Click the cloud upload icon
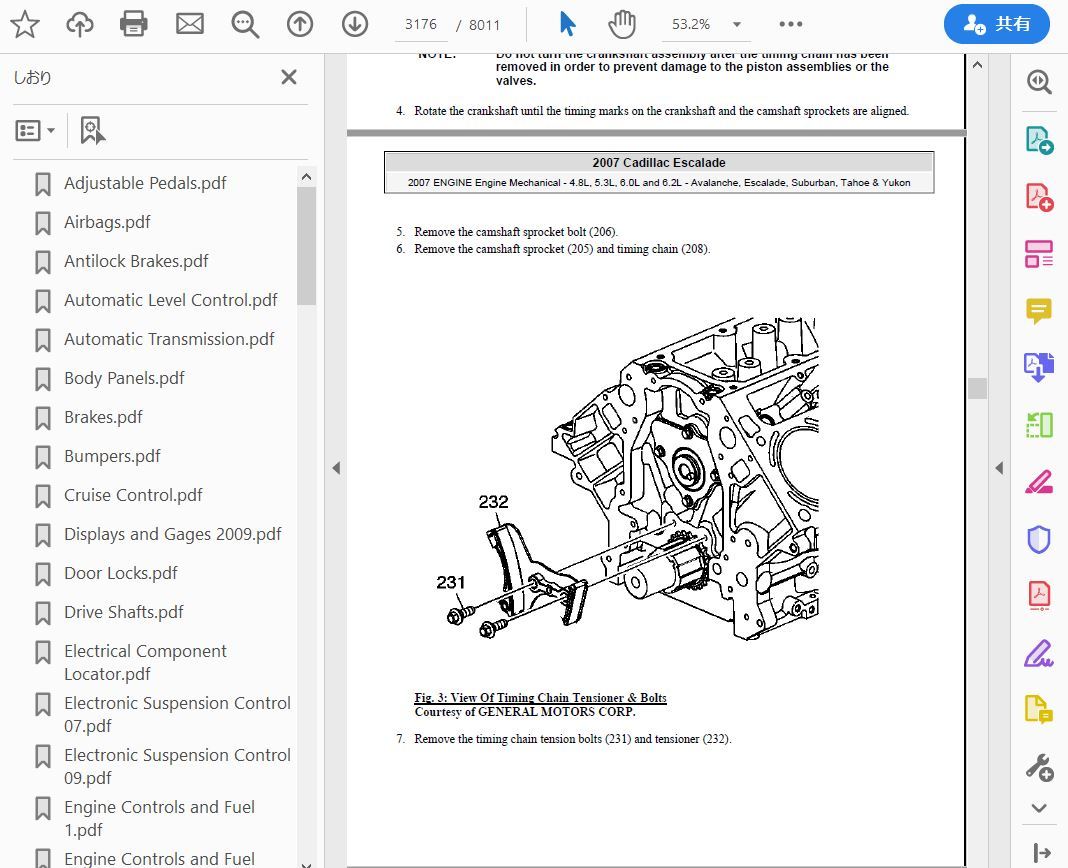The image size is (1068, 868). pyautogui.click(x=80, y=25)
